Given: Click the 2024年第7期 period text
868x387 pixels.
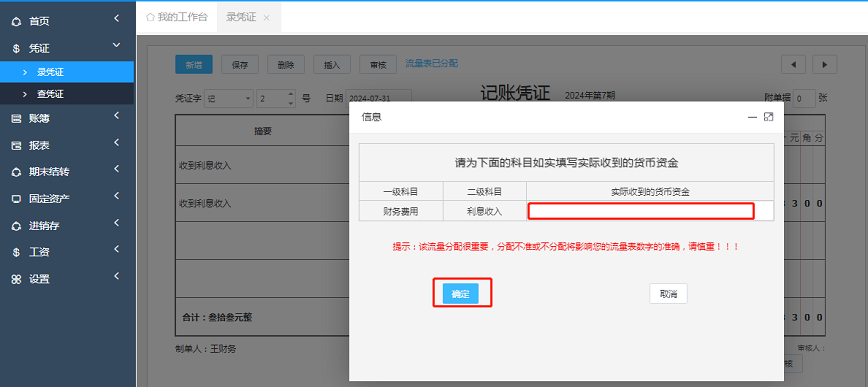Looking at the screenshot, I should [590, 95].
